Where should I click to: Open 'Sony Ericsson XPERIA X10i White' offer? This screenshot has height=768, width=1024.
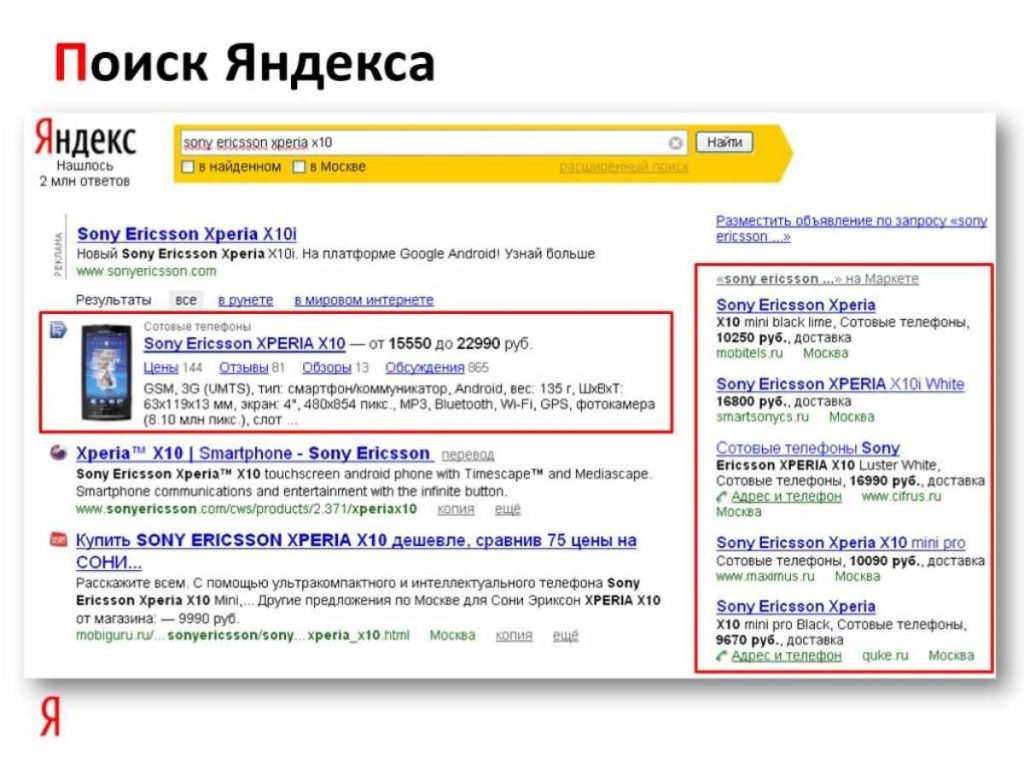point(840,384)
